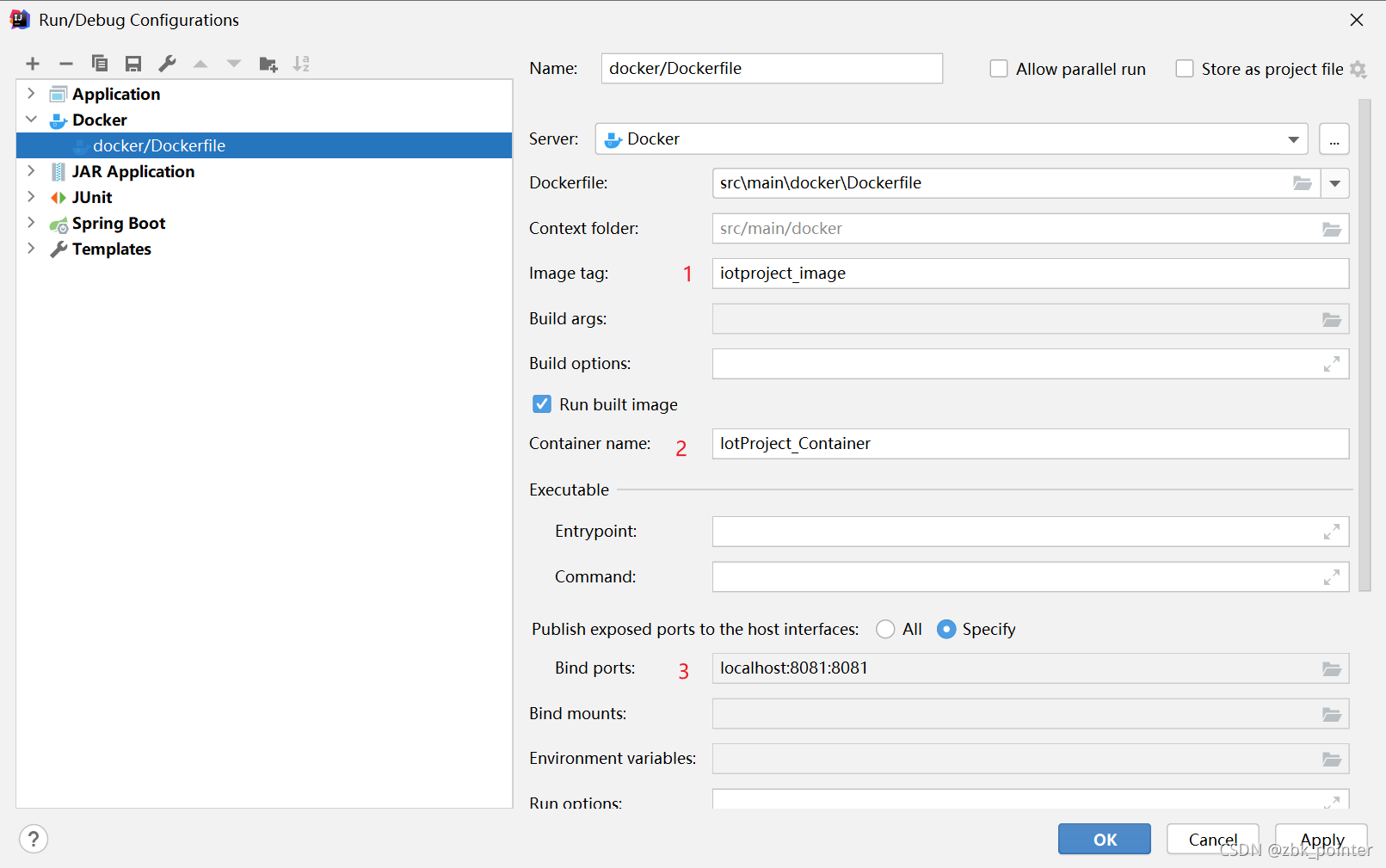Click the Apply button
The width and height of the screenshot is (1386, 868).
point(1321,839)
